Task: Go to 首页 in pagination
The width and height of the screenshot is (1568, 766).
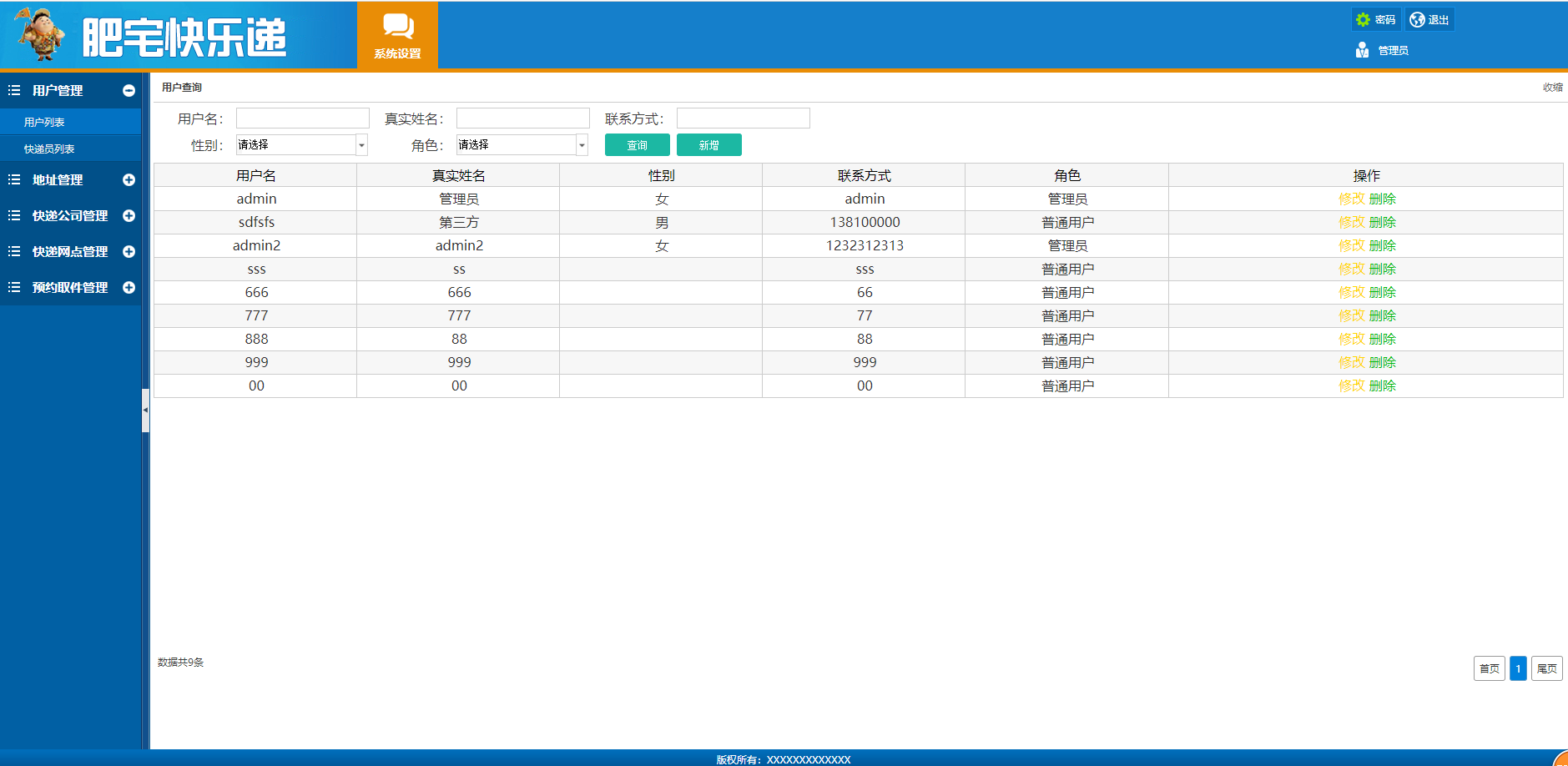Action: point(1489,668)
